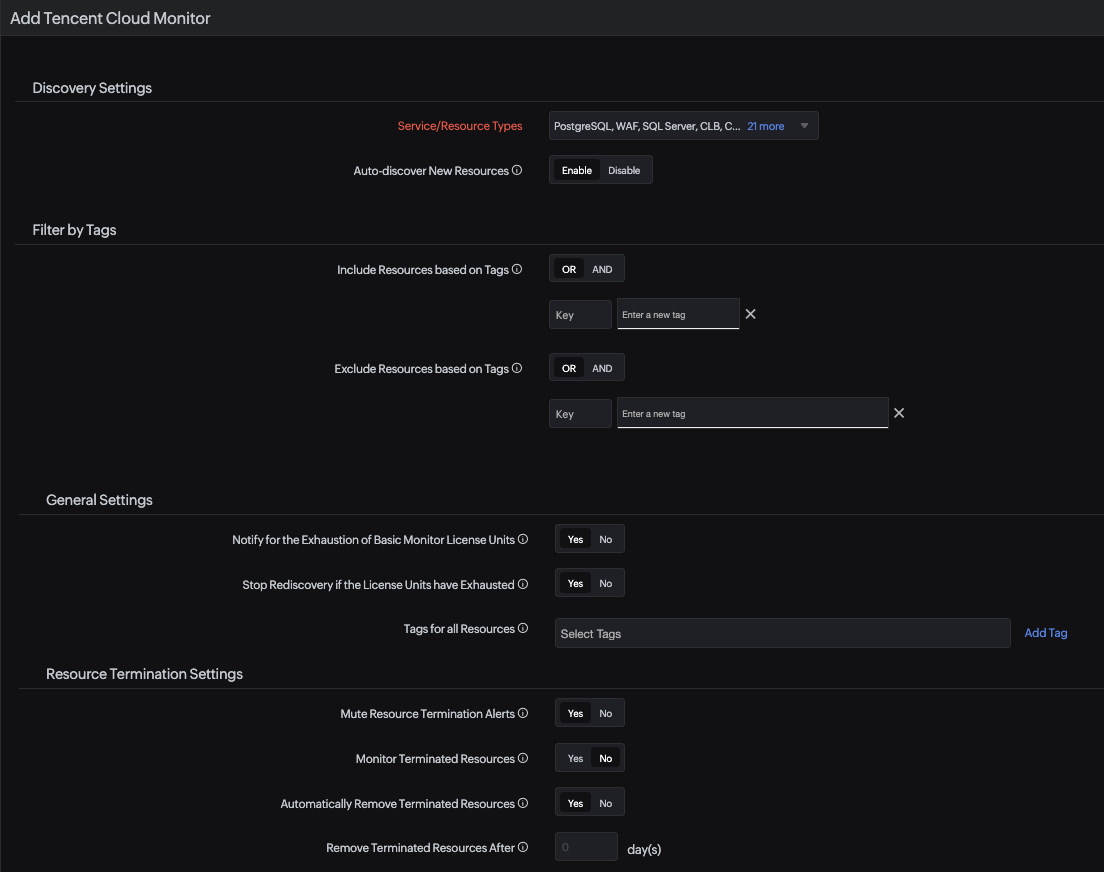The width and height of the screenshot is (1104, 872).
Task: Click the info icon for Mute Resource Termination Alerts
Action: 525,713
